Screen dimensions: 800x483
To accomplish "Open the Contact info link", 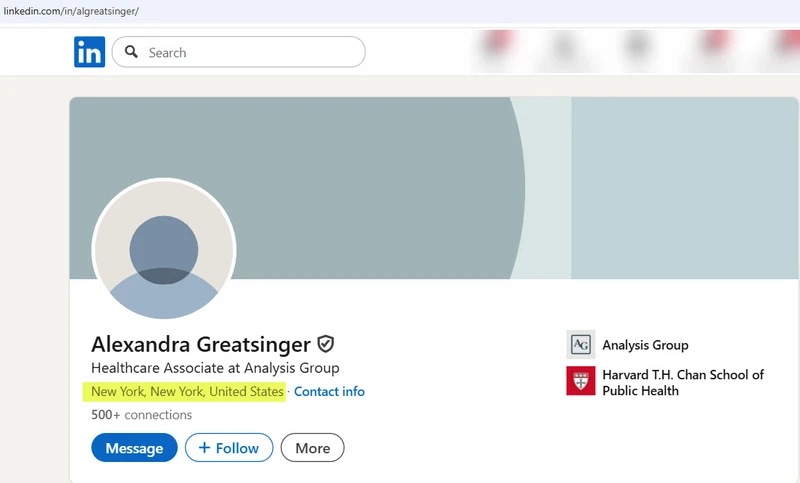I will tap(329, 392).
